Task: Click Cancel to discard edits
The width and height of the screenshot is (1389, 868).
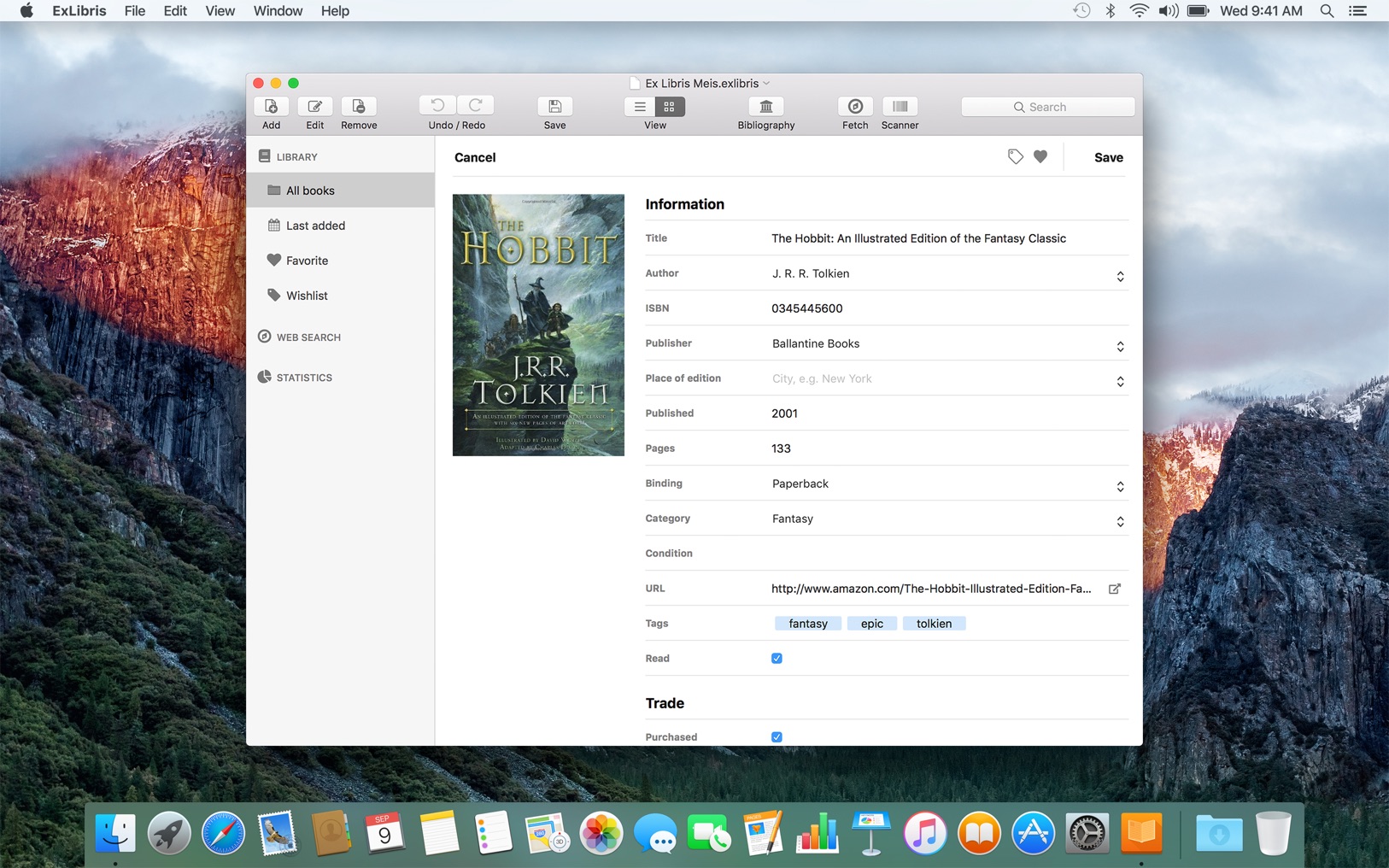Action: [475, 158]
